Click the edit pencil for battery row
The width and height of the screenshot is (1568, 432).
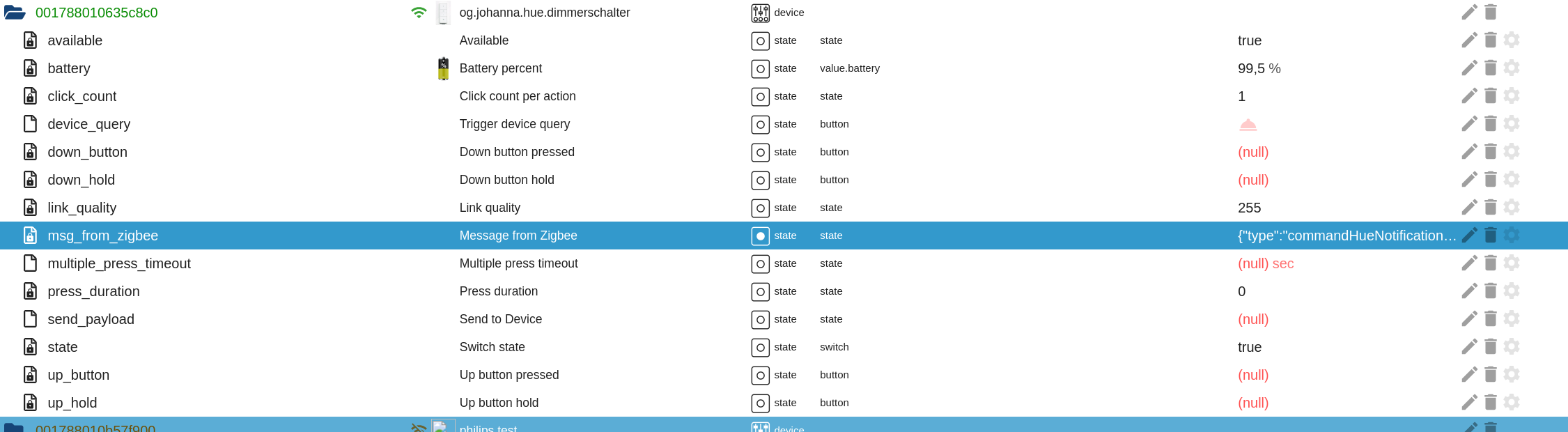click(x=1469, y=68)
